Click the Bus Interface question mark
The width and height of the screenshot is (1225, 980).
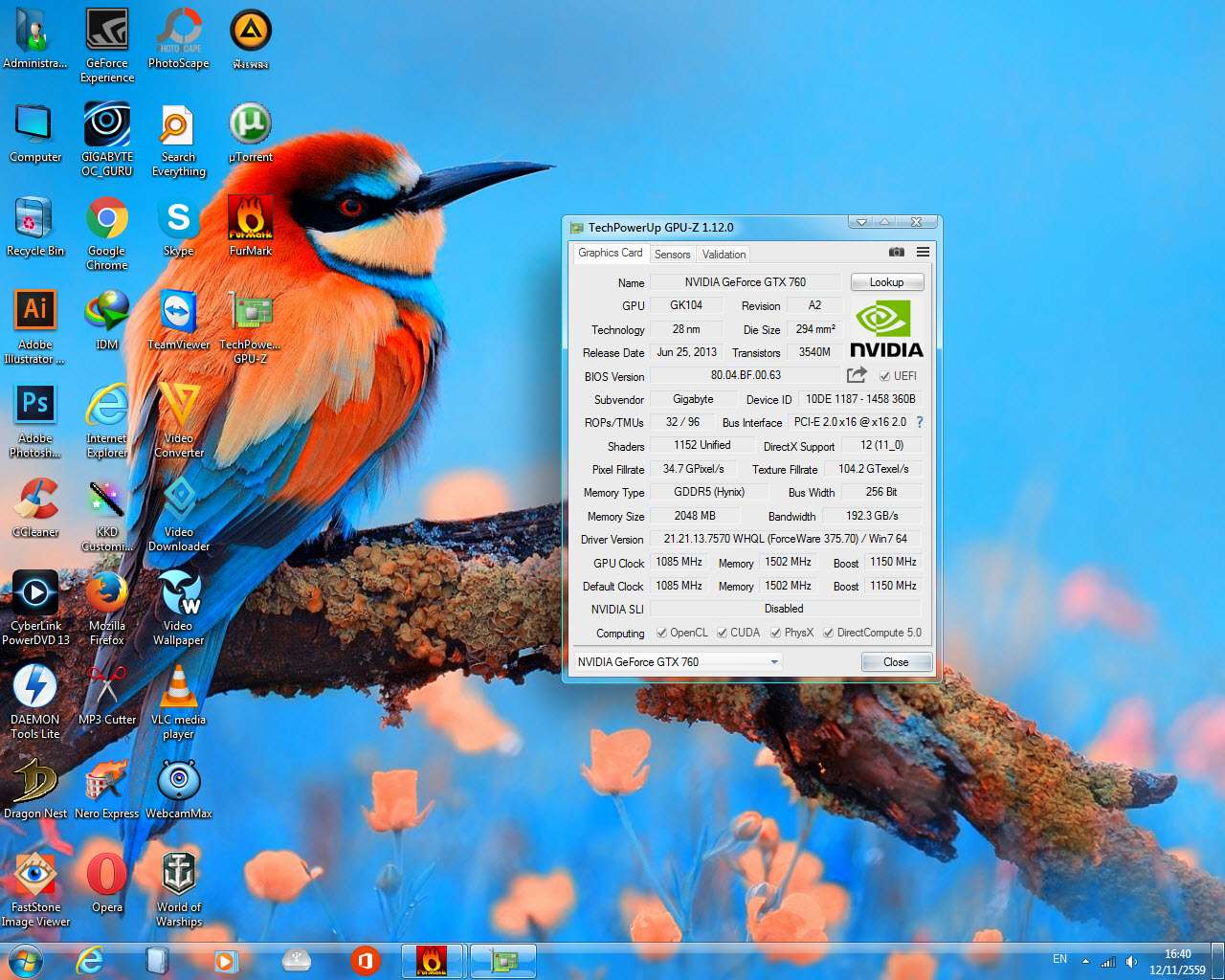tap(920, 422)
